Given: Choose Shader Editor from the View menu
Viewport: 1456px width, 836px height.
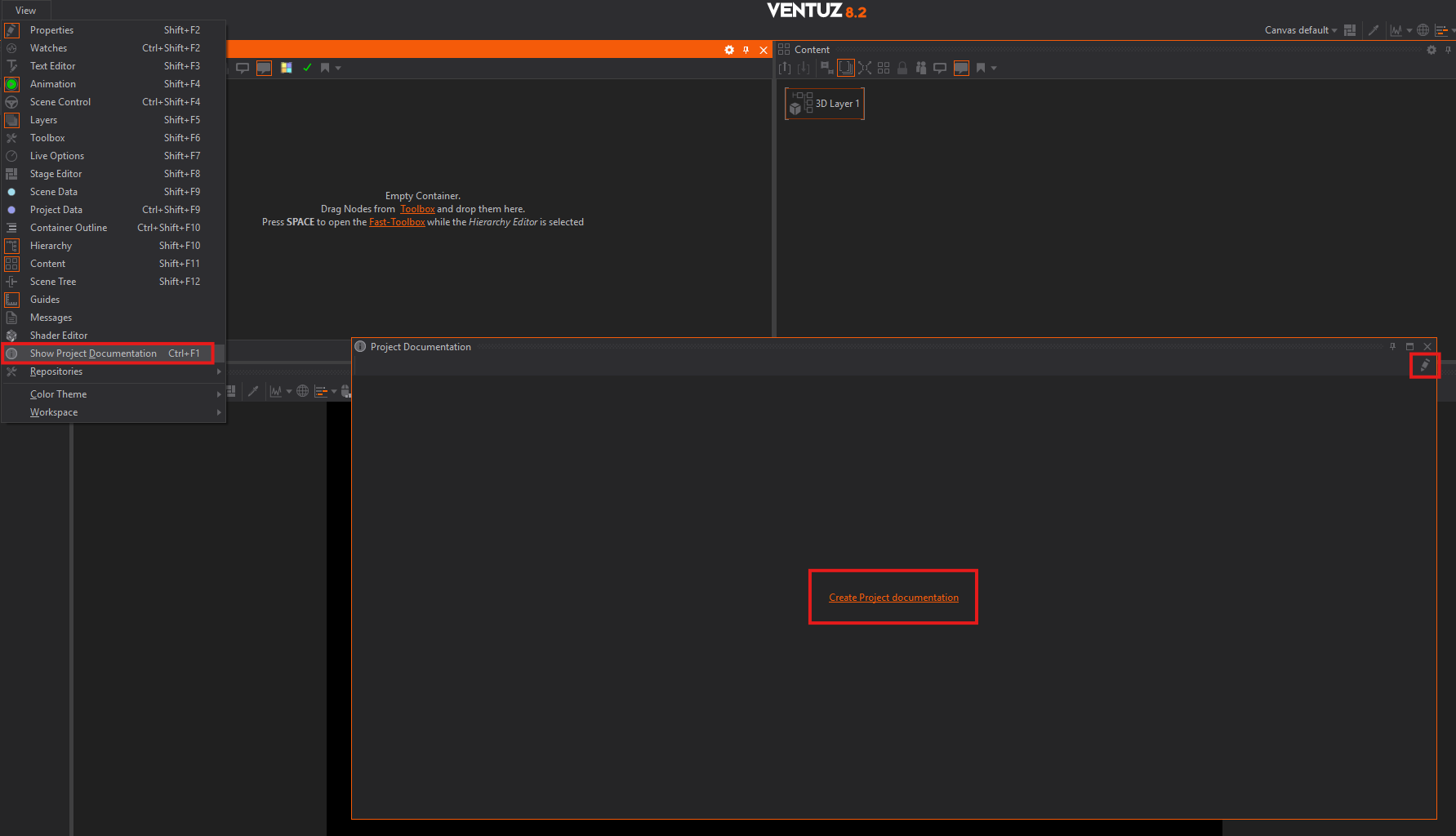Looking at the screenshot, I should (x=59, y=336).
